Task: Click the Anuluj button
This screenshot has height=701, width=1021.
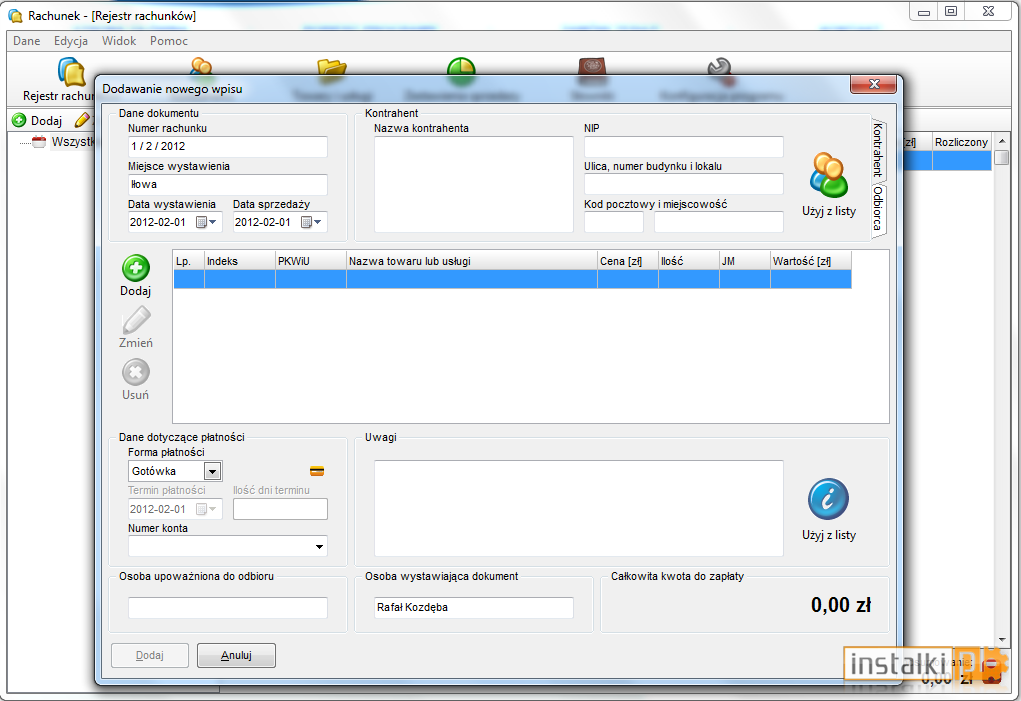Action: pos(236,655)
